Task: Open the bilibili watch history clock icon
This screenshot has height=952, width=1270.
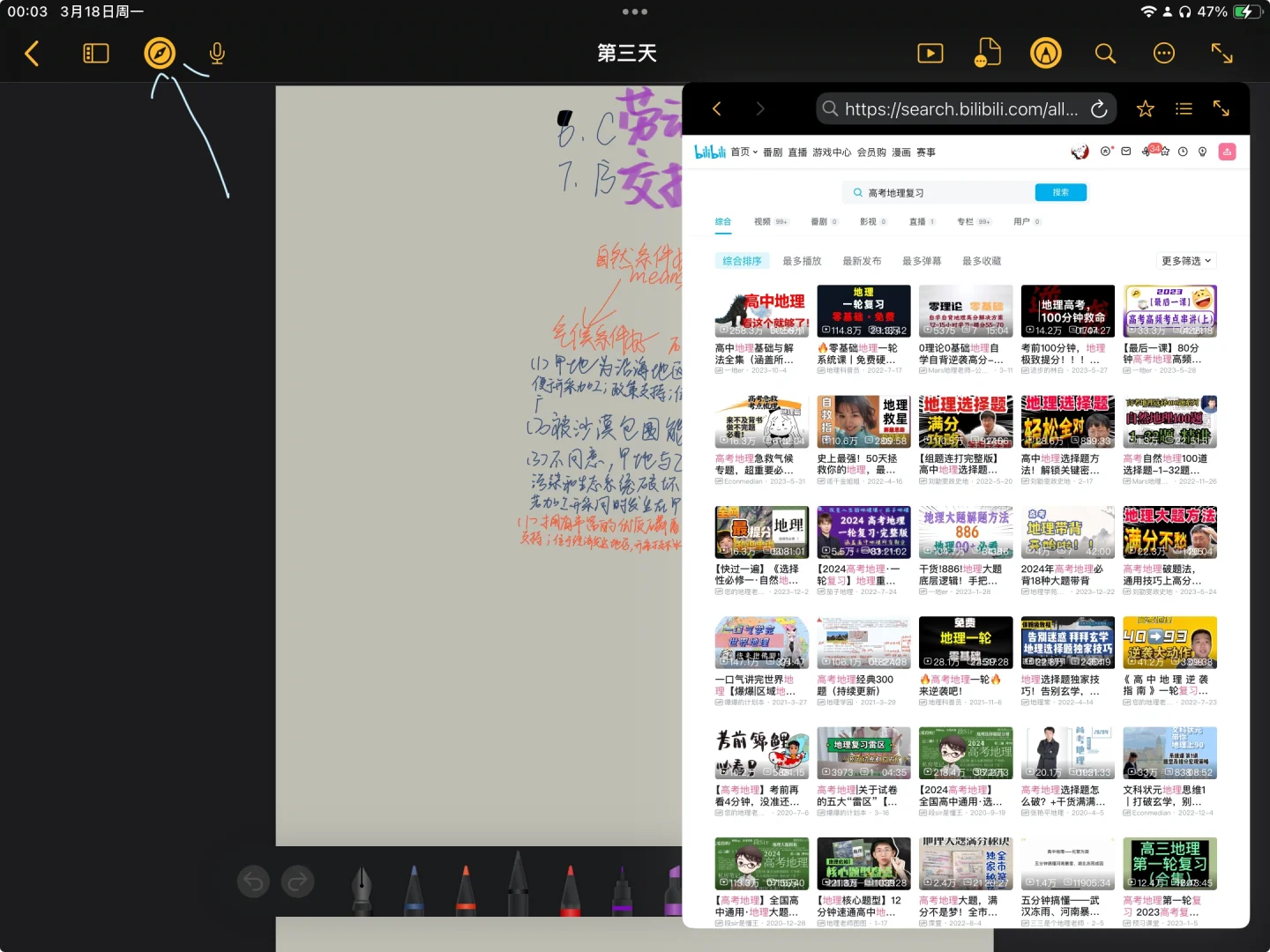Action: pyautogui.click(x=1184, y=152)
